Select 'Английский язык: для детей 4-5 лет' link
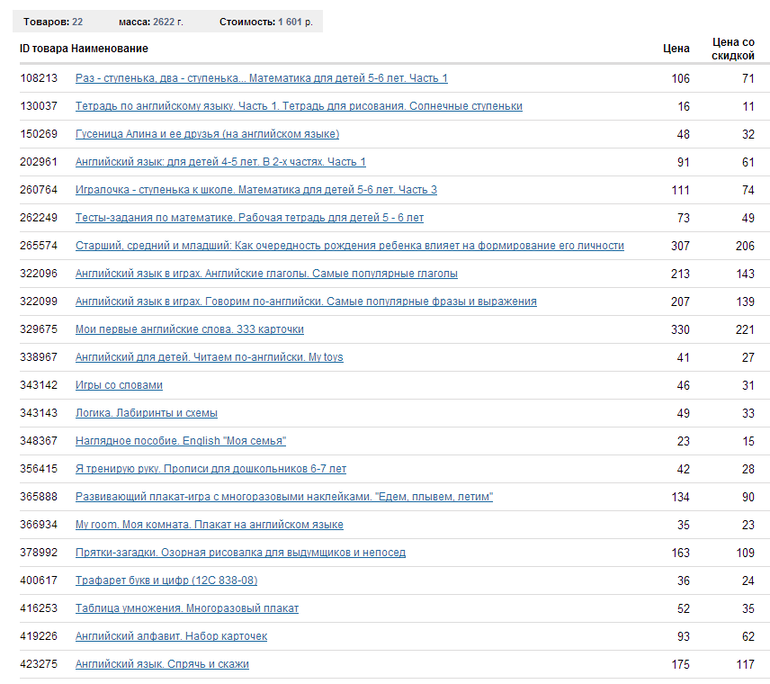770x684 pixels. click(220, 162)
